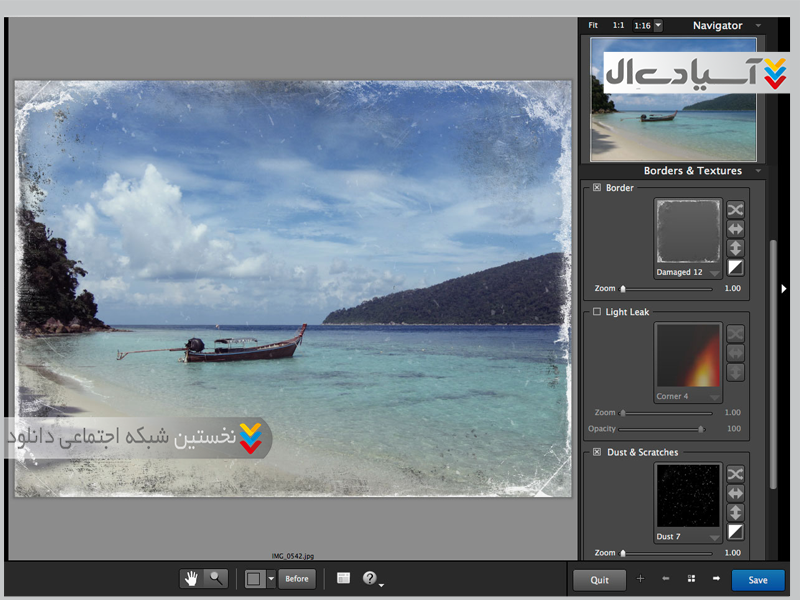This screenshot has height=600, width=800.
Task: Select the Hand pan tool
Action: 193,578
